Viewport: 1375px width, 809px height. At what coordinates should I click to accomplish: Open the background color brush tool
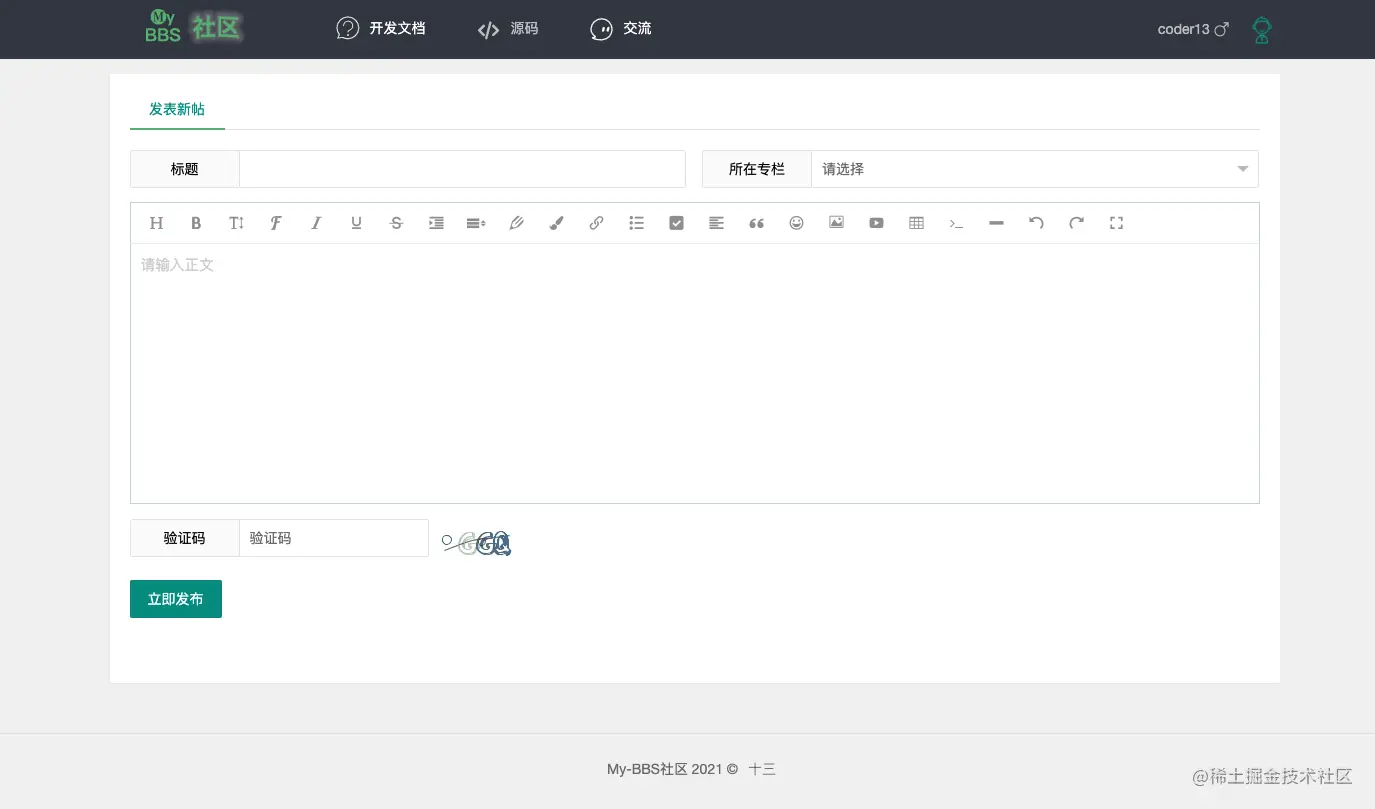(x=556, y=223)
